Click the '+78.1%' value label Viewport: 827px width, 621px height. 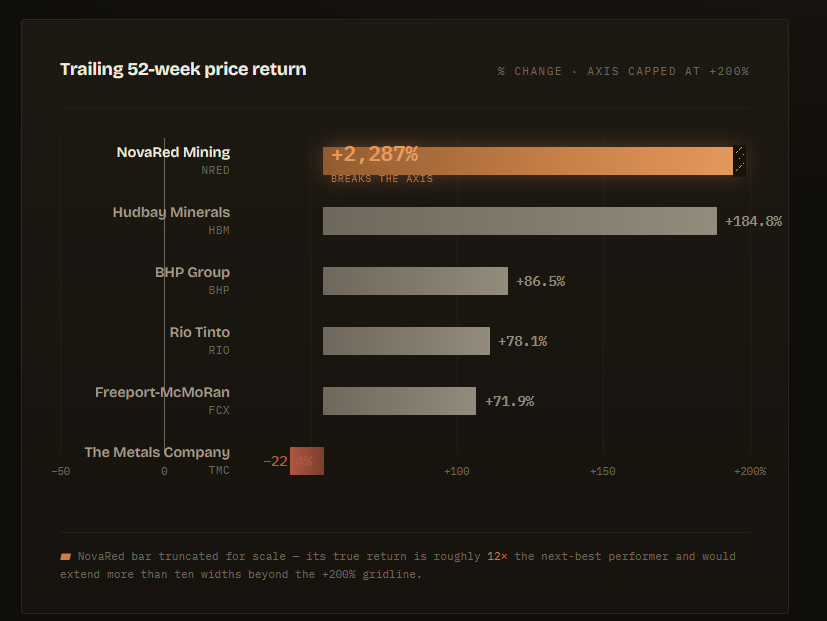click(523, 341)
